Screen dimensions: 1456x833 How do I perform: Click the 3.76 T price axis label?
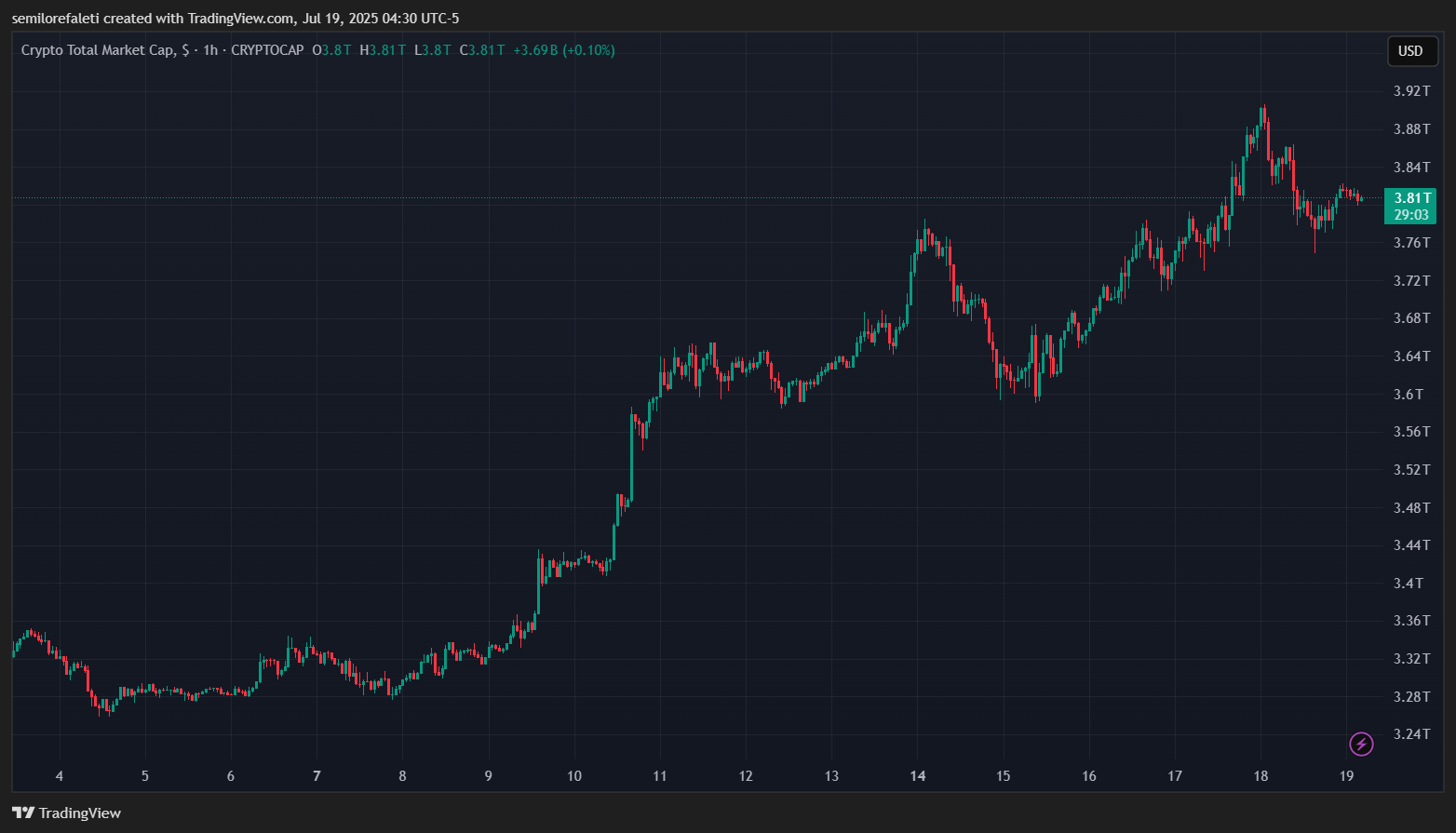pos(1411,243)
